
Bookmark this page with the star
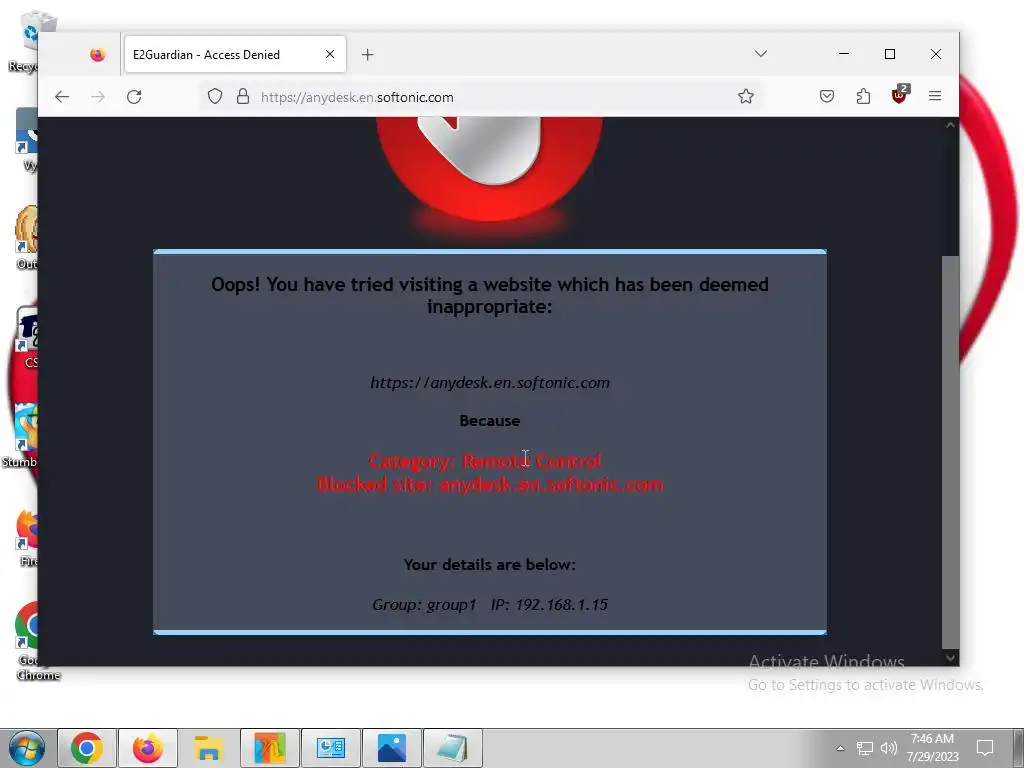pos(746,97)
